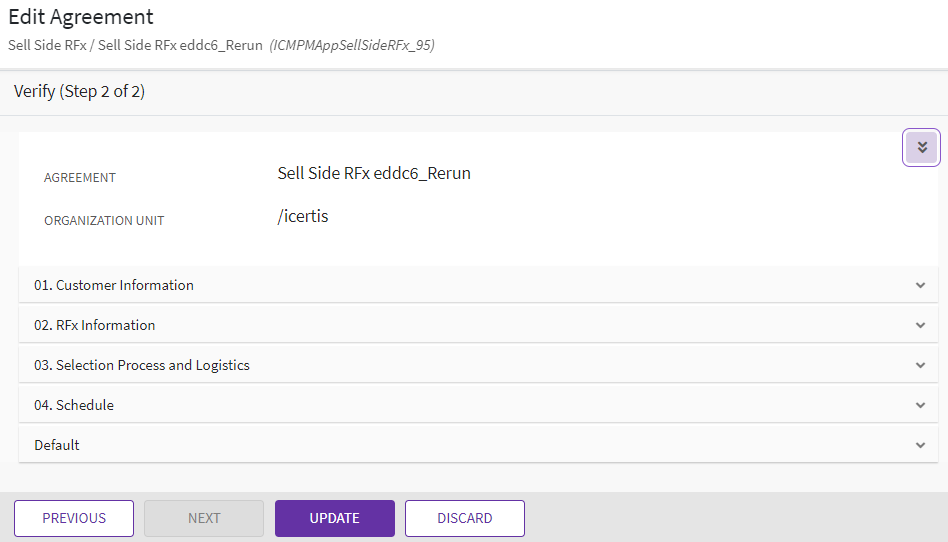Expand Customer Information using its chevron arrow
The width and height of the screenshot is (948, 542).
[x=920, y=285]
